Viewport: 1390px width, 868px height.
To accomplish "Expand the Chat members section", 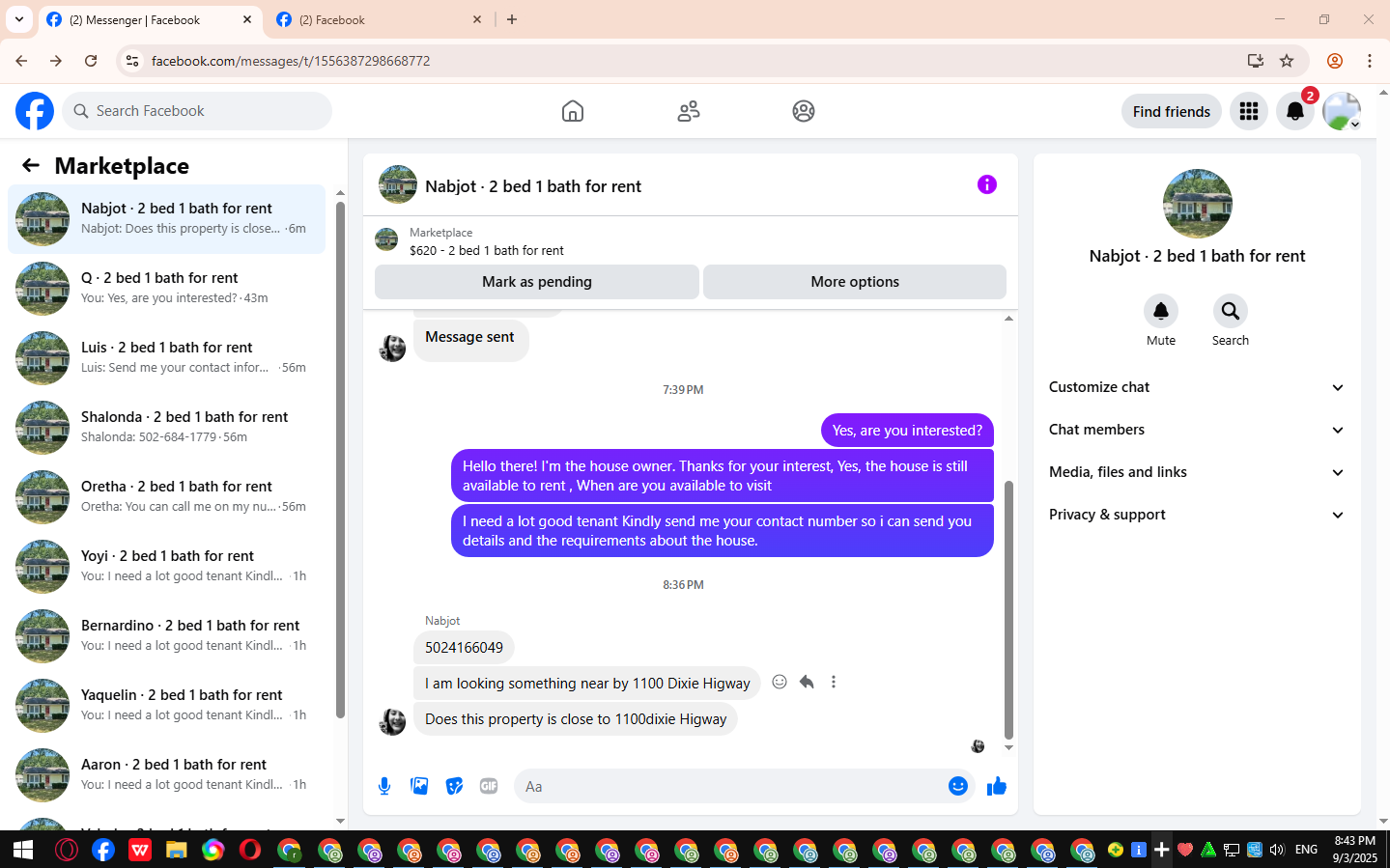I will pos(1197,430).
